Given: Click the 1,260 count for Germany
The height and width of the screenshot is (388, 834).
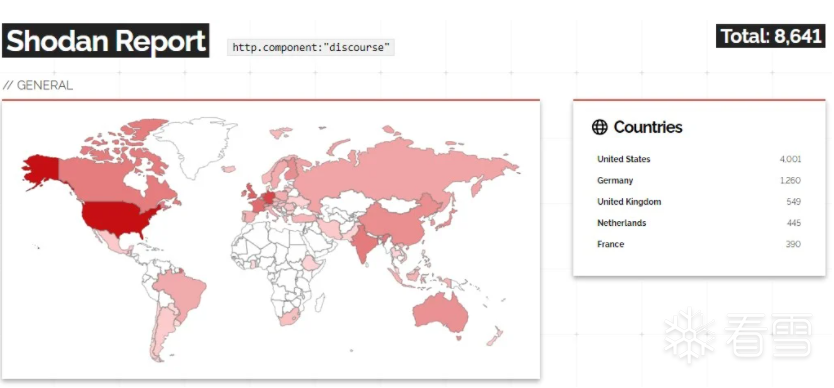Looking at the screenshot, I should click(790, 180).
